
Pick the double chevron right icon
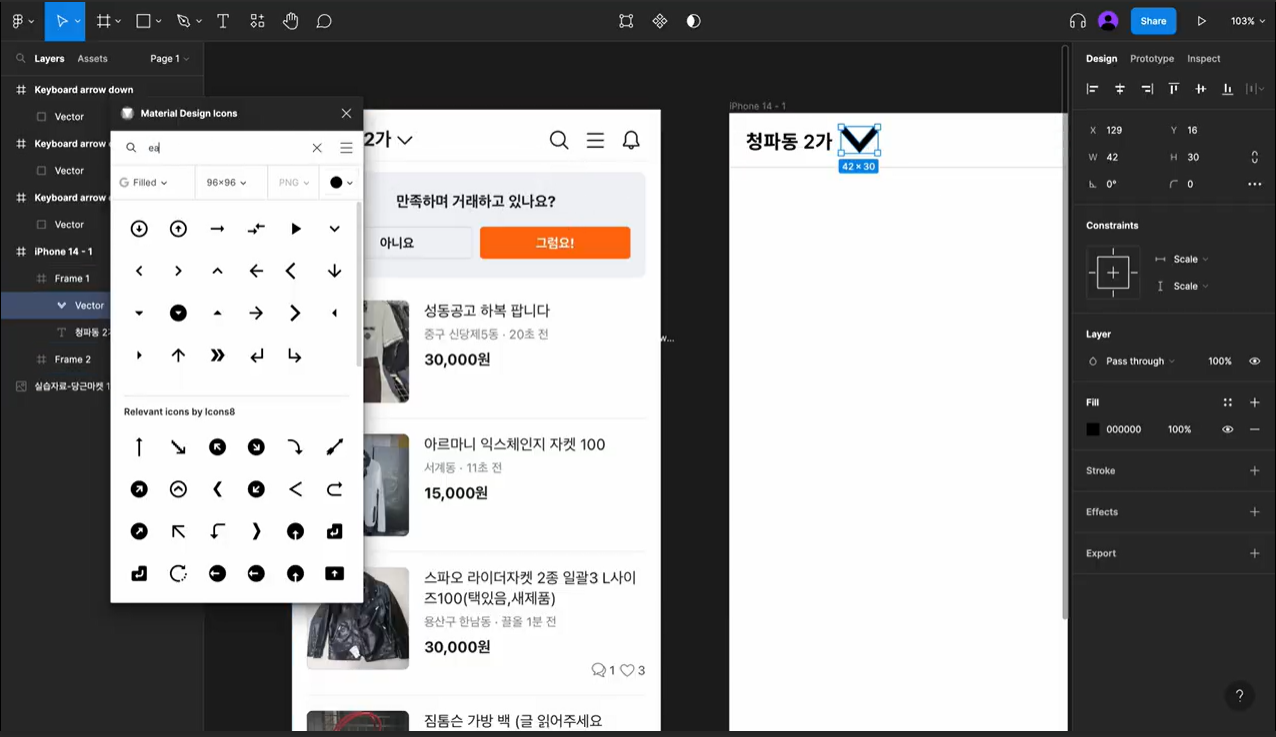click(217, 356)
